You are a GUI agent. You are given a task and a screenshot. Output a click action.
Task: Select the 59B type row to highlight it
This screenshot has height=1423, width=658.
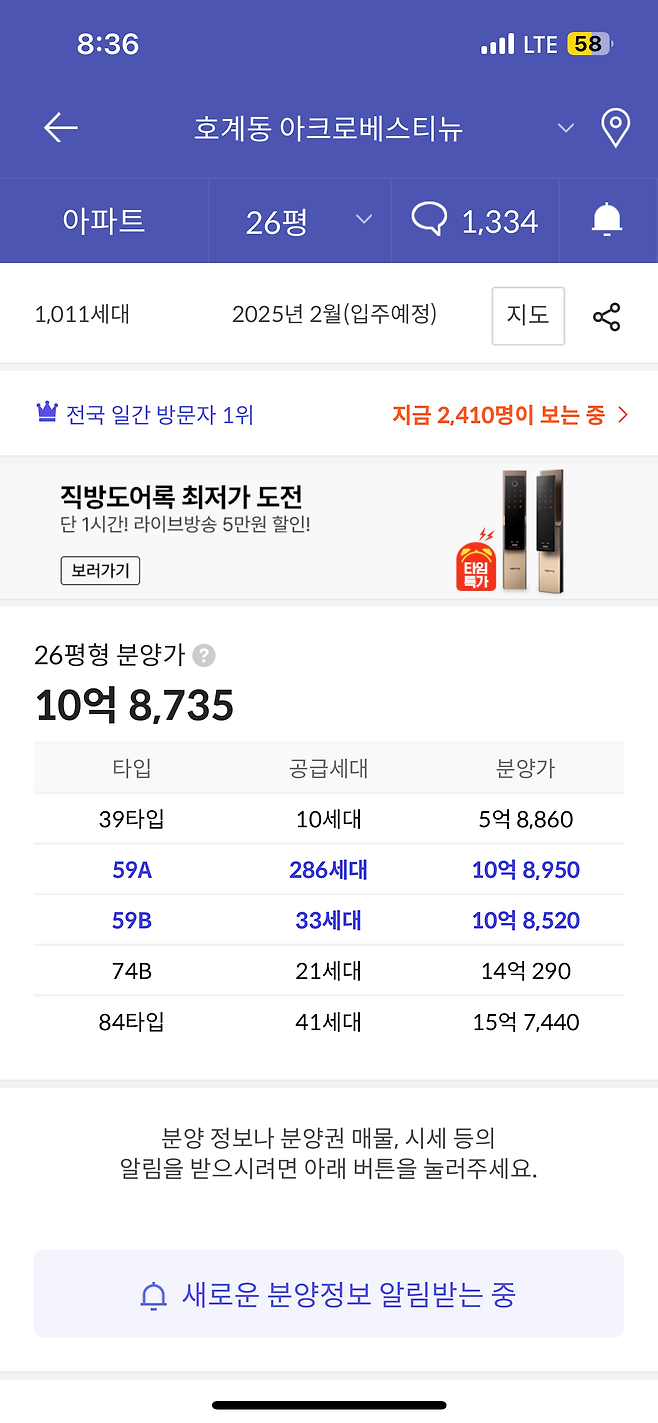click(329, 920)
